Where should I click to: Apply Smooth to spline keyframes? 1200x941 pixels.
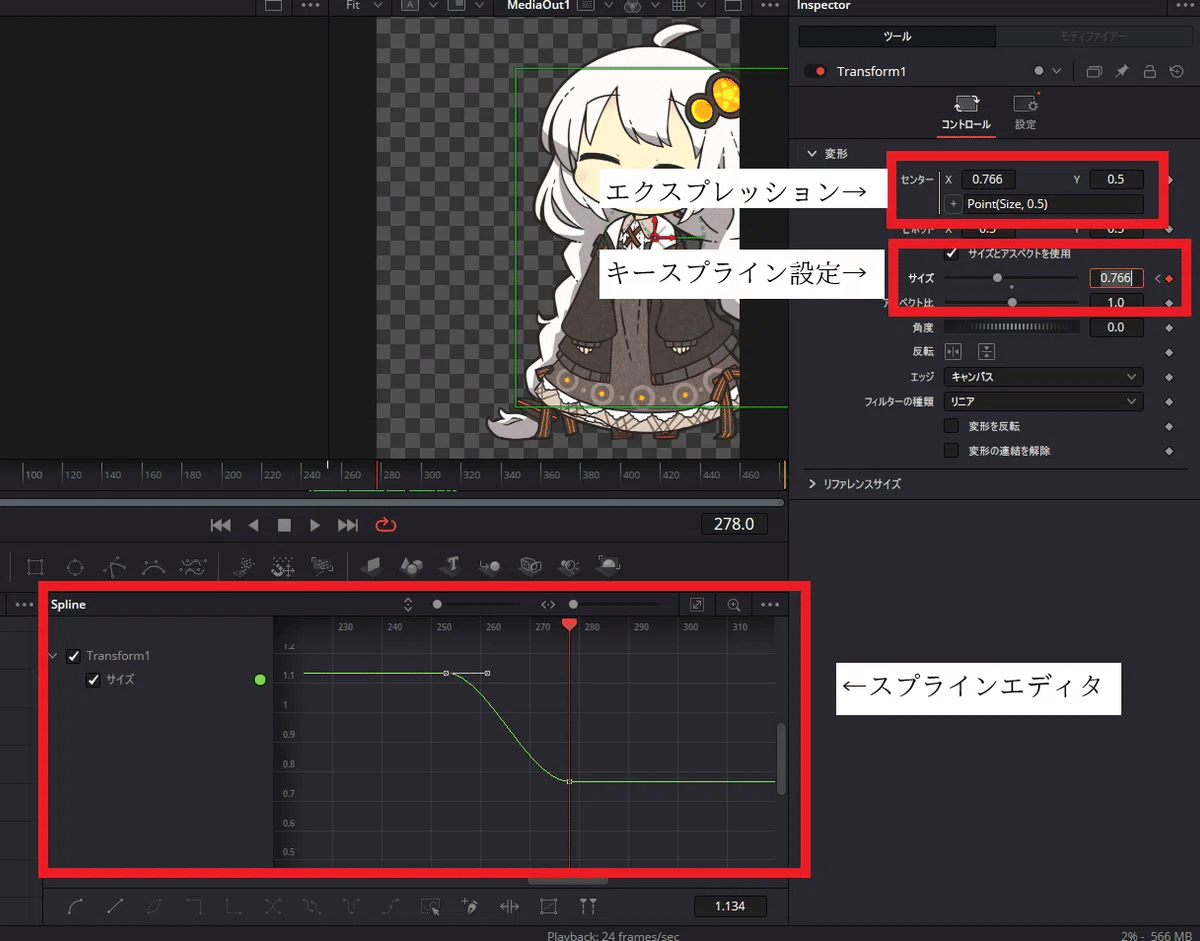coord(76,907)
